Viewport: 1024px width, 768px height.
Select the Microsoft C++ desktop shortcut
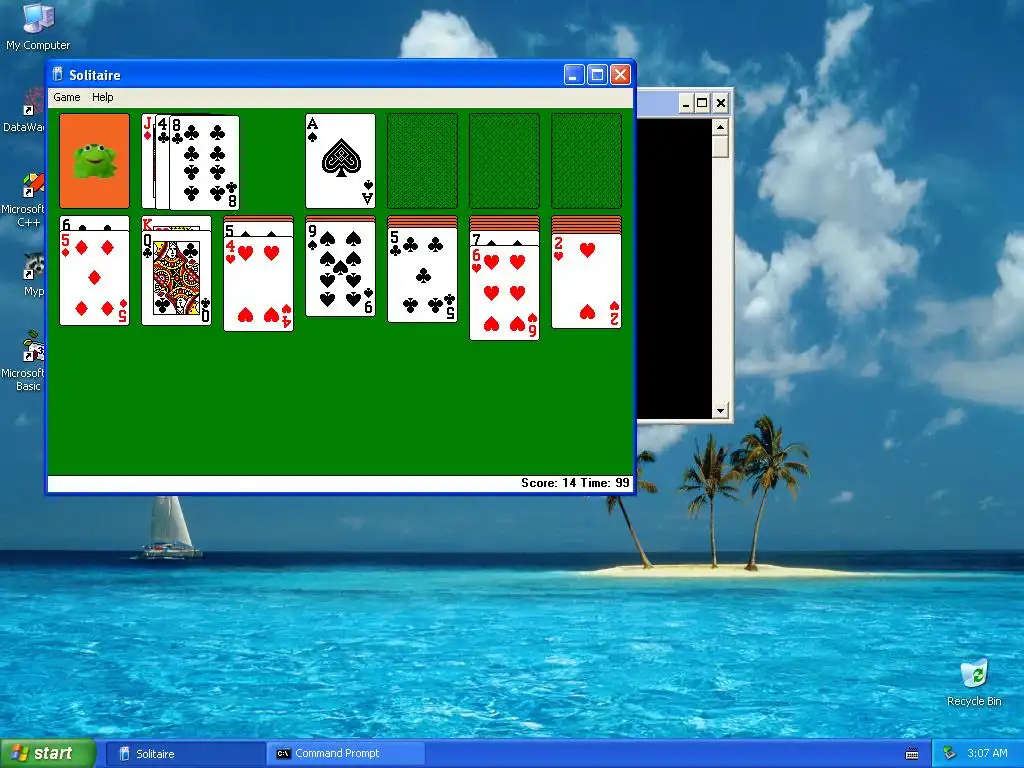click(24, 200)
